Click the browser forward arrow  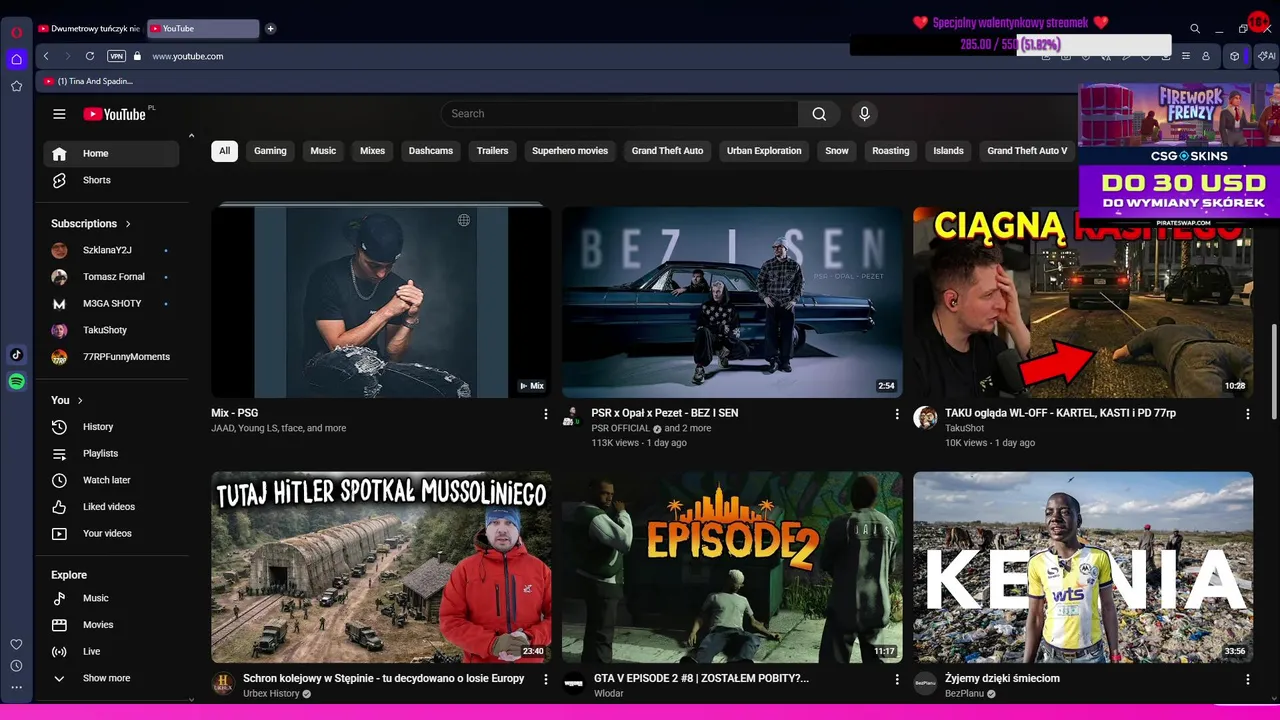click(67, 56)
